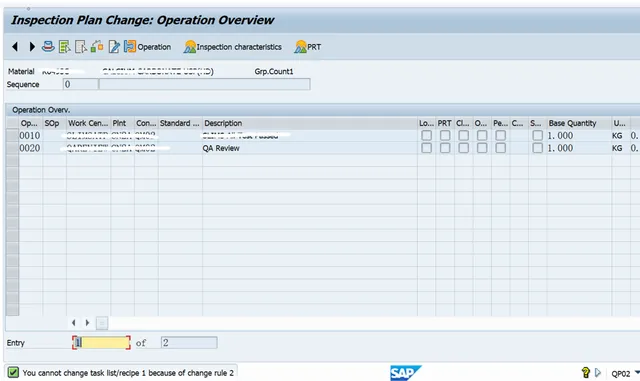Click operation number 0020 cell
The height and width of the screenshot is (381, 640).
[x=30, y=148]
